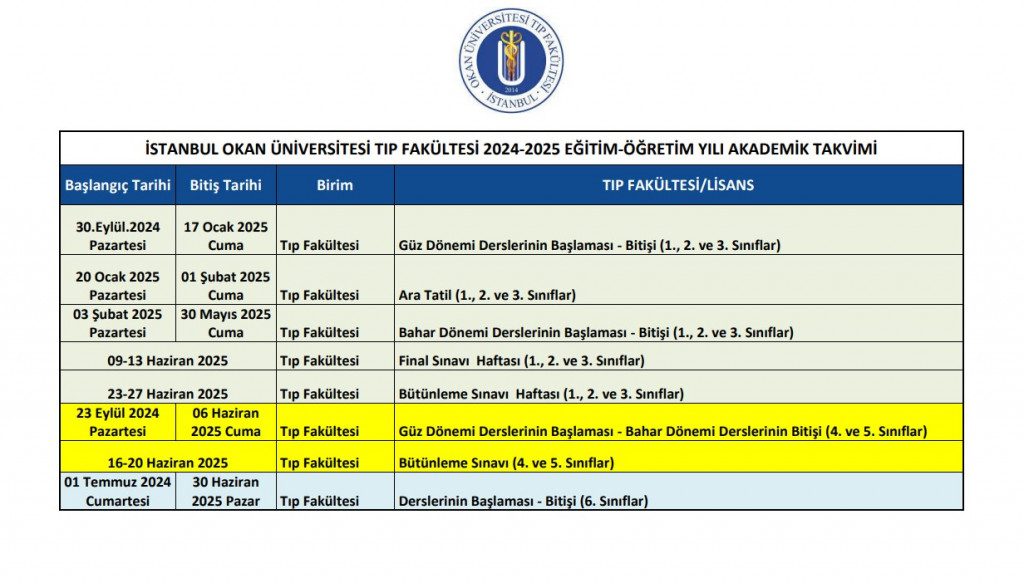
Task: Select the '01 Temmuz 2024 Cumartesi' cell
Action: (x=118, y=492)
